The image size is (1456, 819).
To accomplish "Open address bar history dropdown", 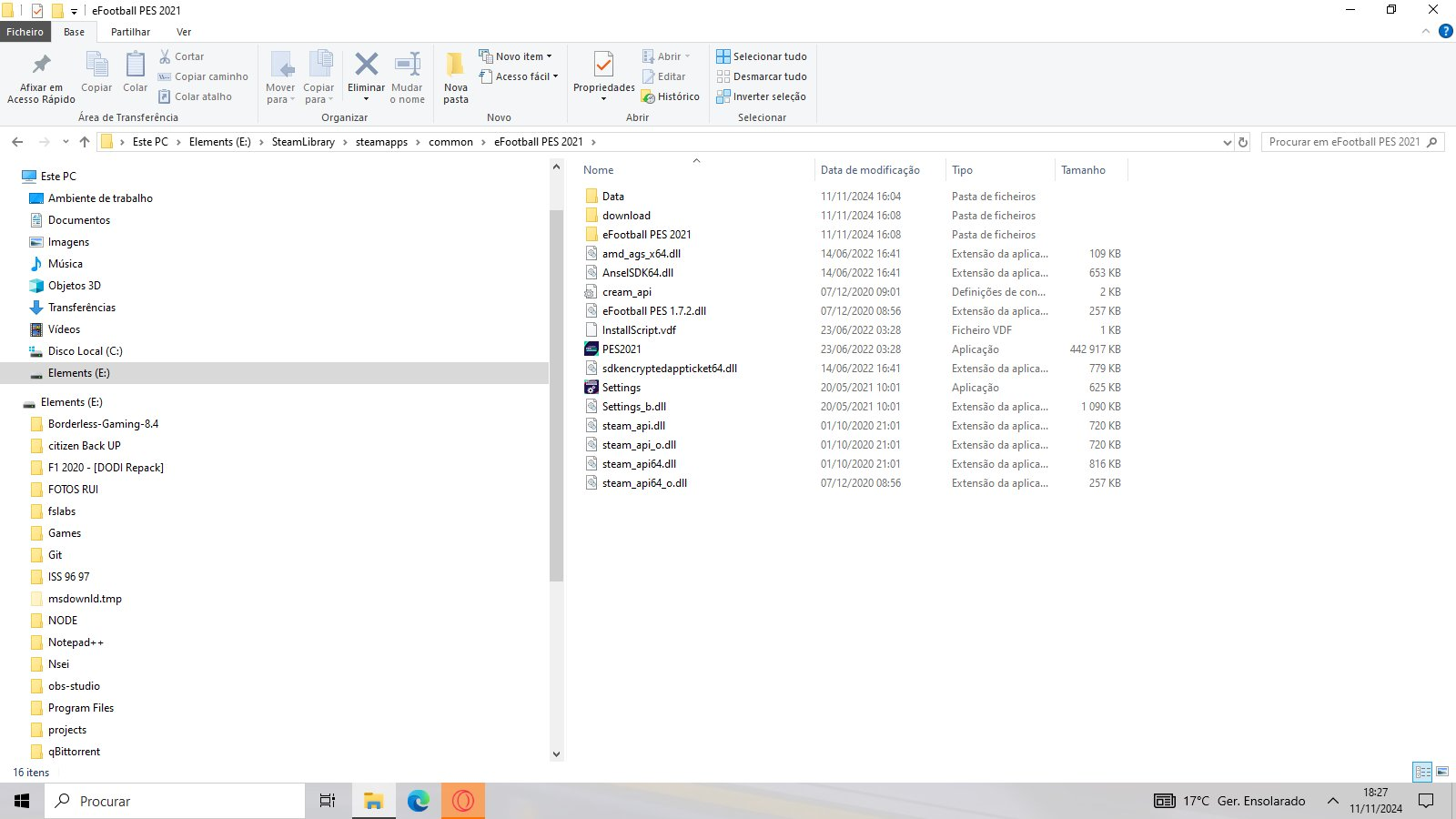I will click(1227, 142).
